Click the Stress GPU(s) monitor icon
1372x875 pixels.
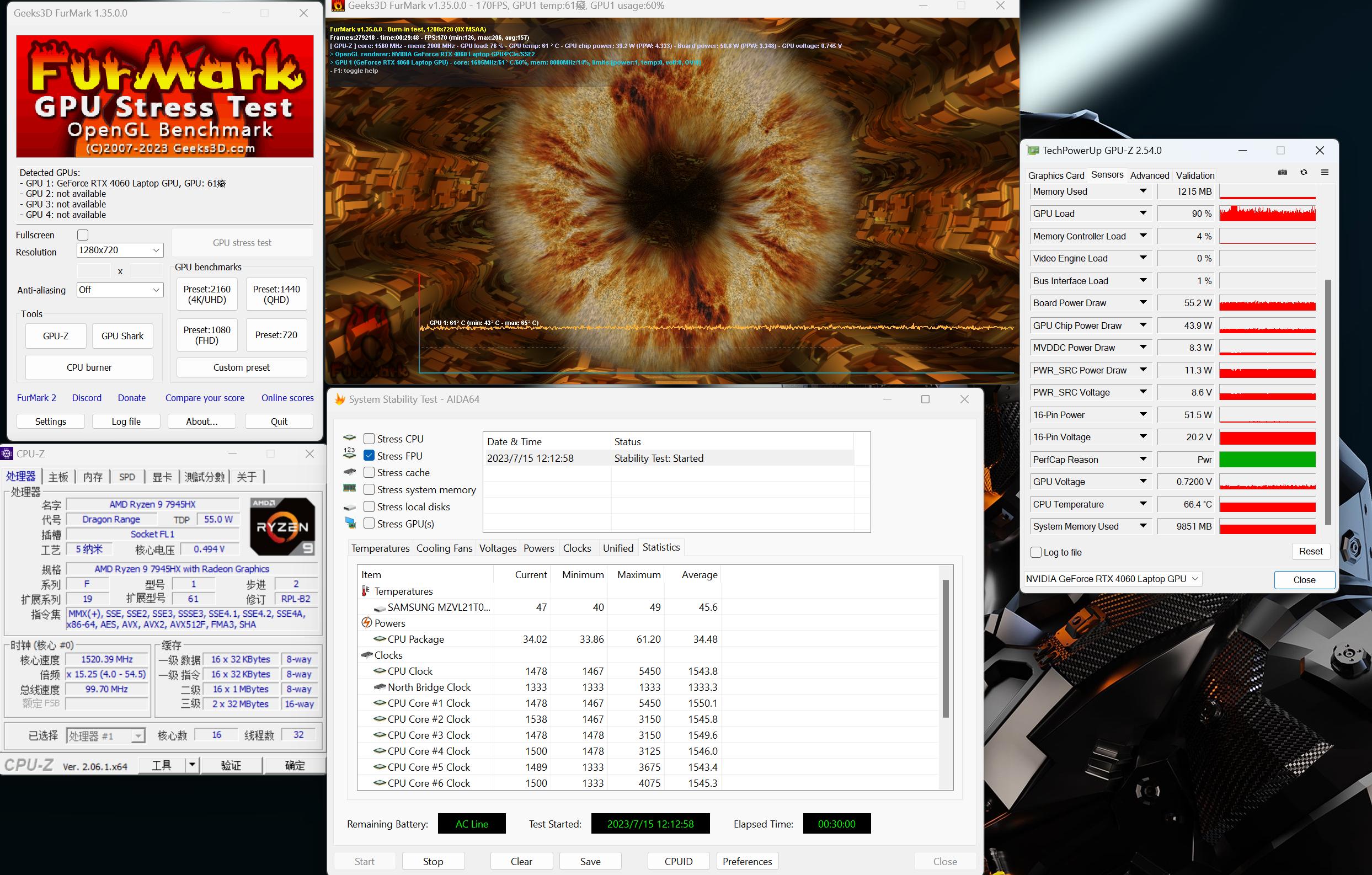tap(350, 524)
